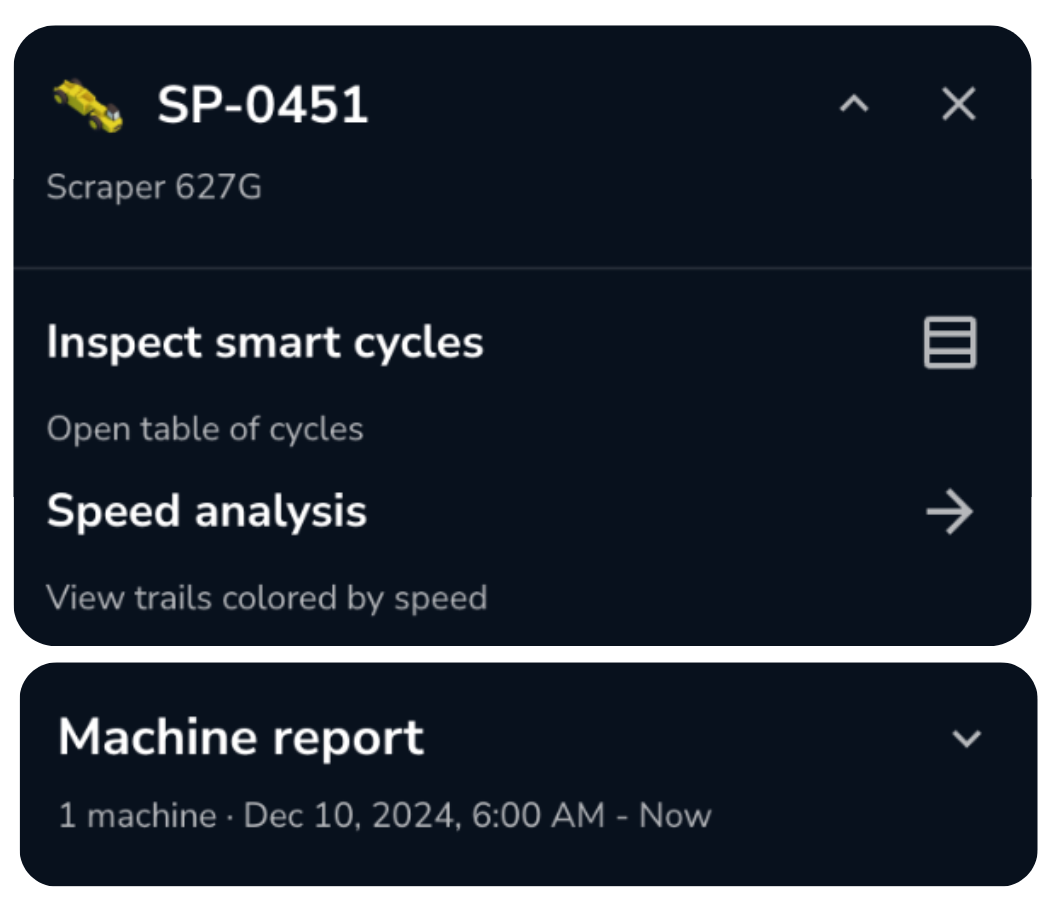Viewport: 1060px width, 922px height.
Task: Click the '1 machine' count text
Action: tap(137, 815)
